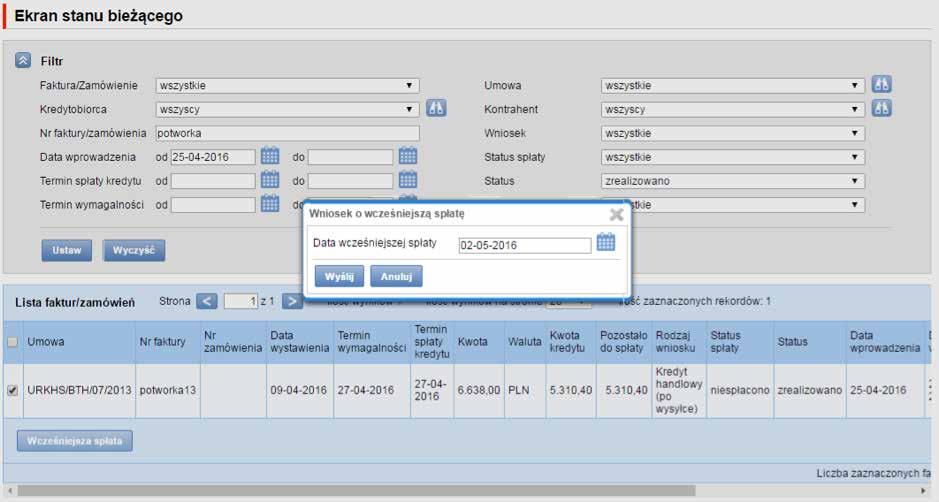This screenshot has width=939, height=502.
Task: Click Anuluj in the dialog
Action: (396, 276)
